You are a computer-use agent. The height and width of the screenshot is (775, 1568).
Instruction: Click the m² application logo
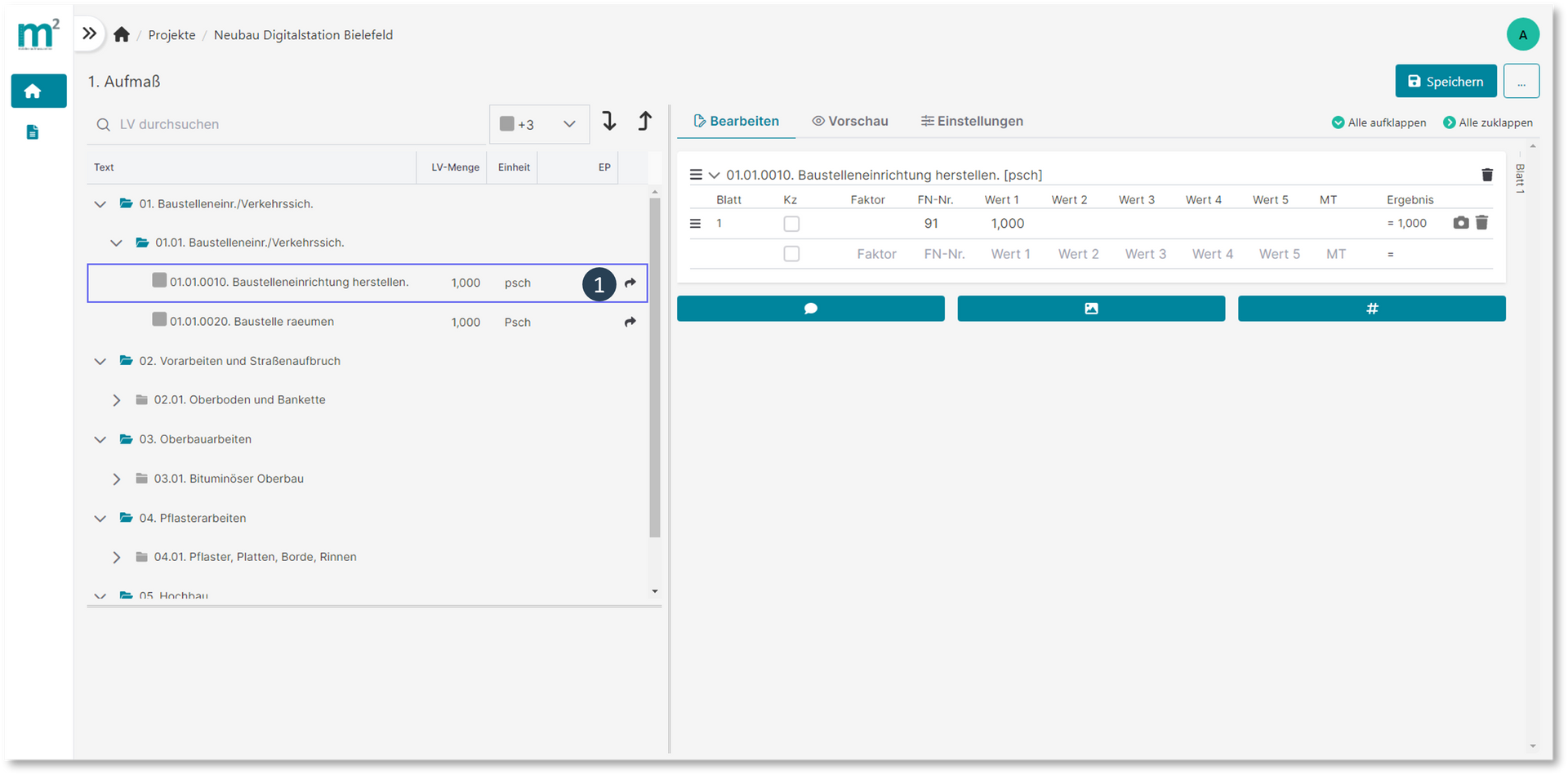[x=38, y=35]
